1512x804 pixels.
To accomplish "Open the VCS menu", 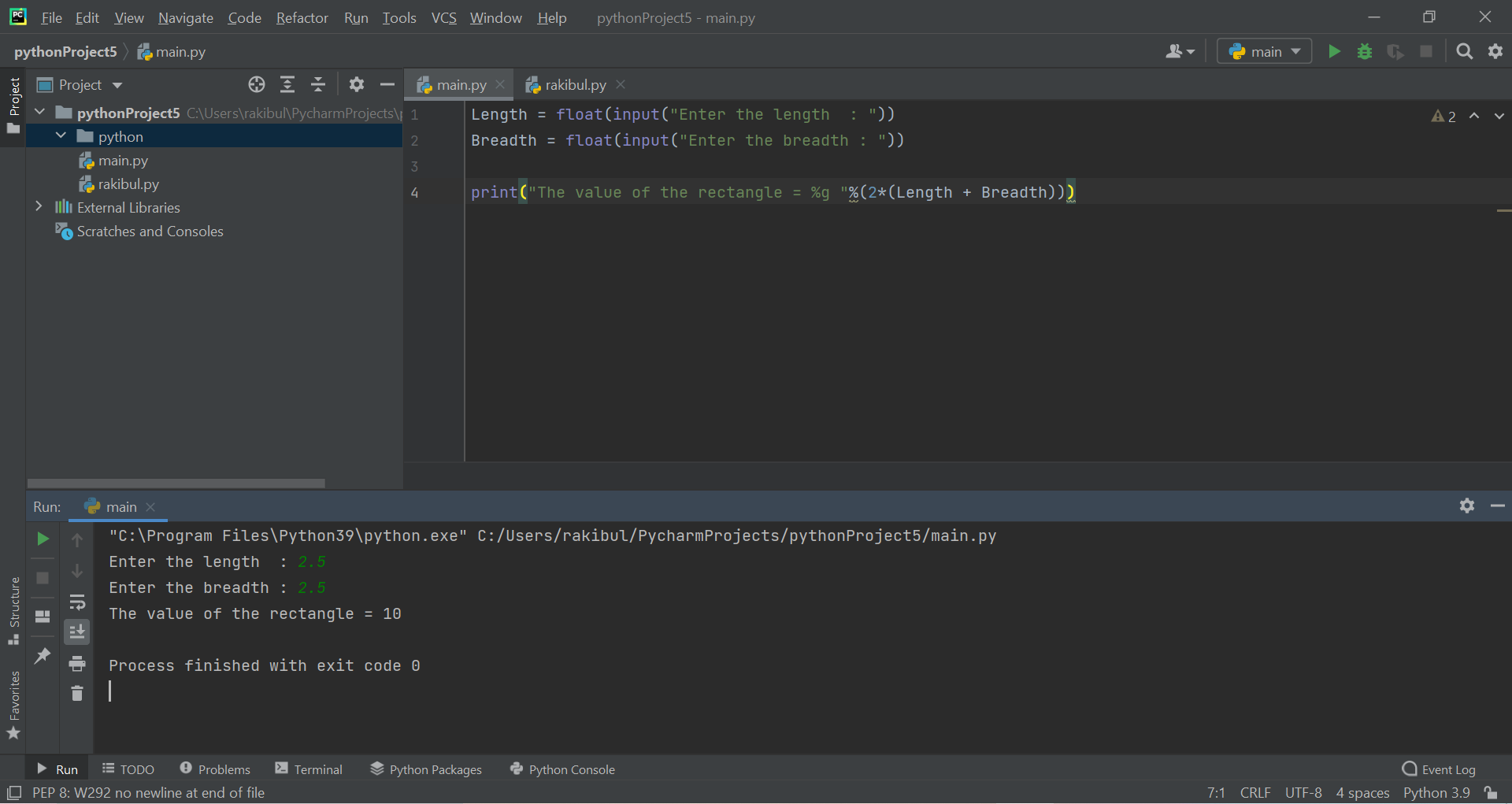I will (443, 17).
